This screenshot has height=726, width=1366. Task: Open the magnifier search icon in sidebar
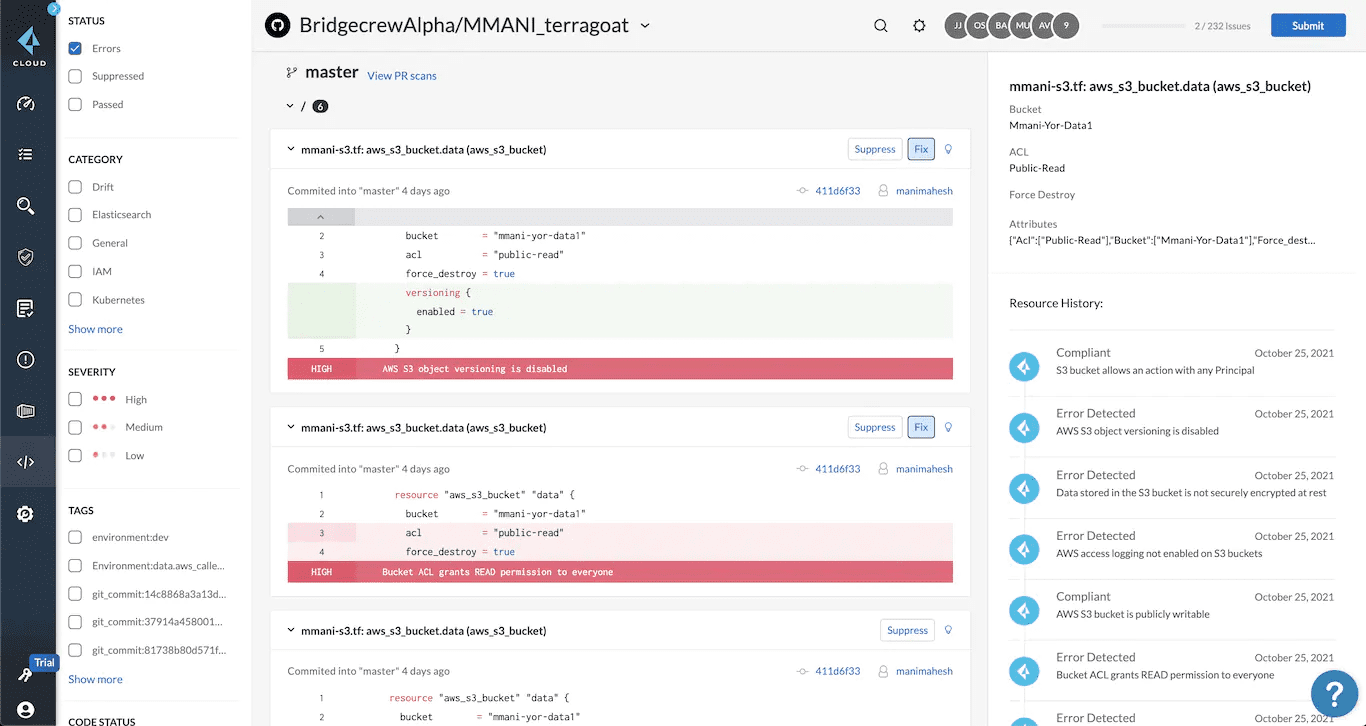(26, 206)
